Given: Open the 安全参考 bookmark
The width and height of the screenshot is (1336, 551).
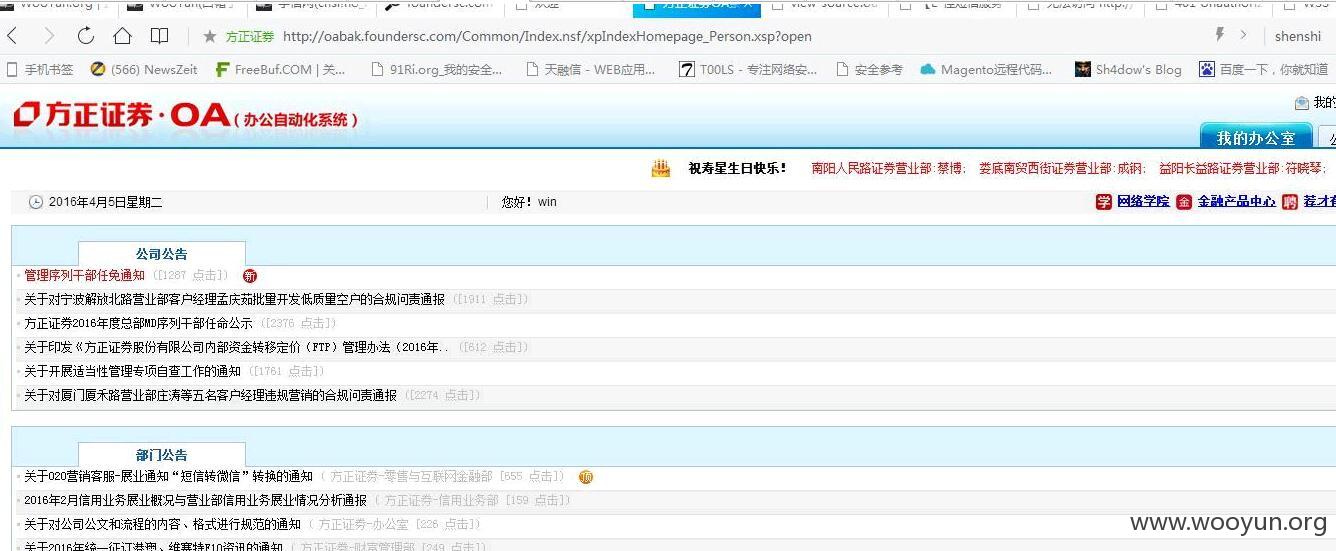Looking at the screenshot, I should pyautogui.click(x=869, y=69).
